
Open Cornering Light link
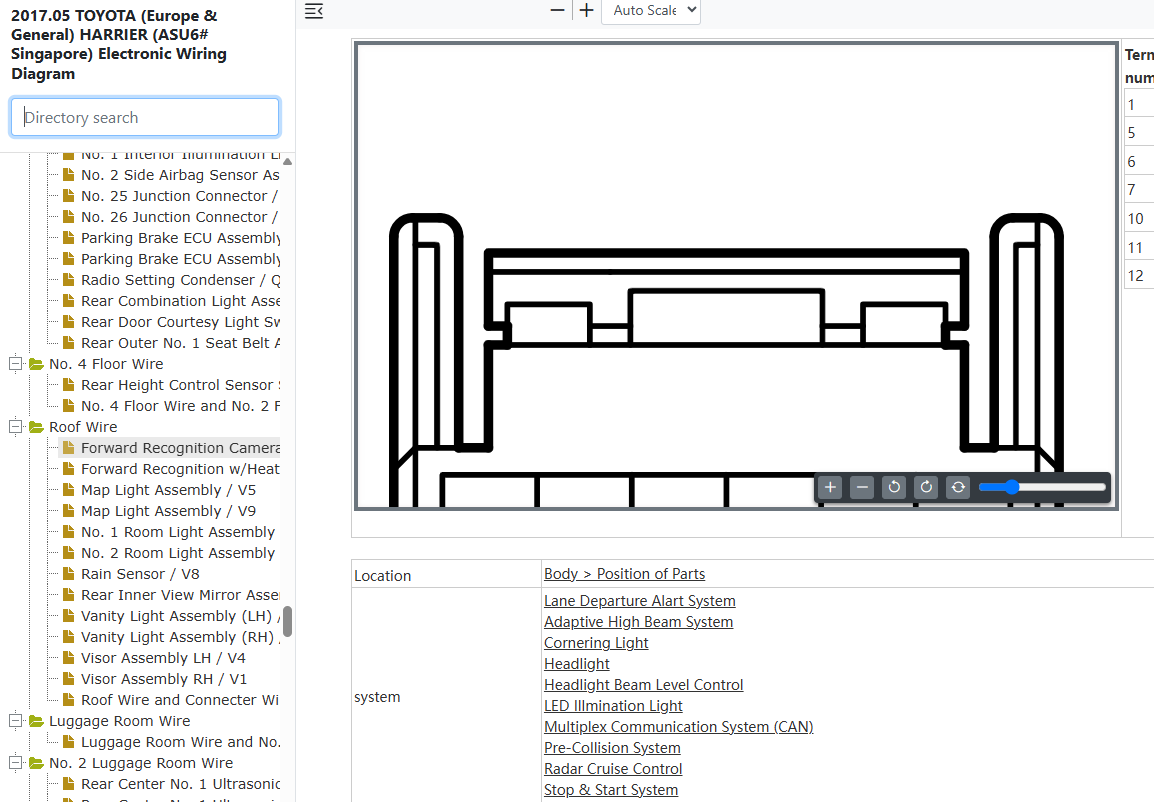(596, 643)
